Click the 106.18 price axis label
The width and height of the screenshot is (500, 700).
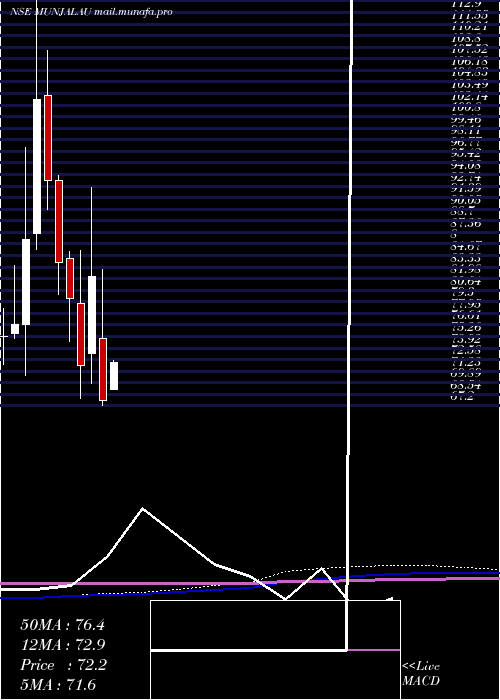[469, 61]
